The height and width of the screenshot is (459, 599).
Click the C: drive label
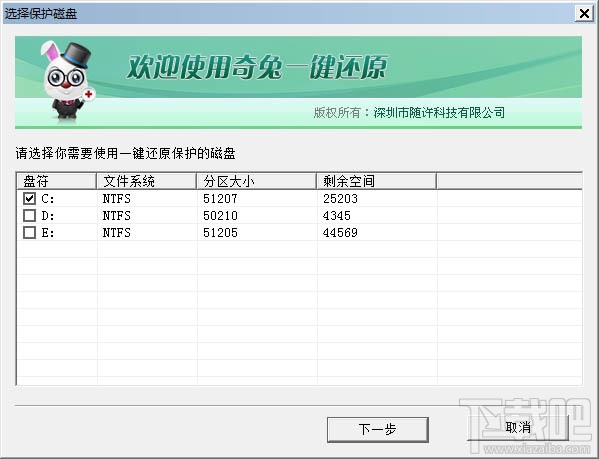[48, 199]
